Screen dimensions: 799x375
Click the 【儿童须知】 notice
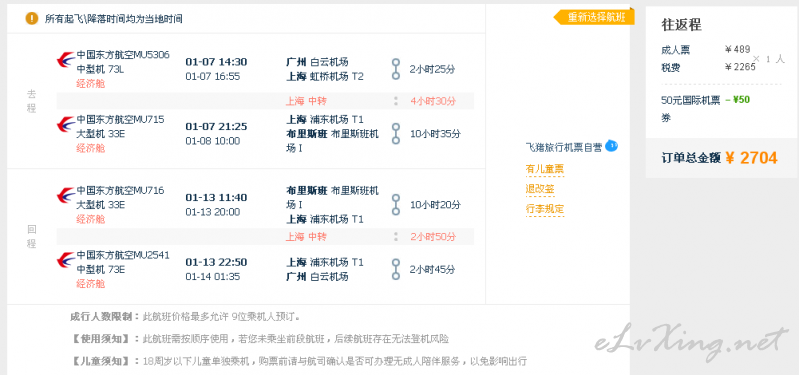[x=298, y=361]
